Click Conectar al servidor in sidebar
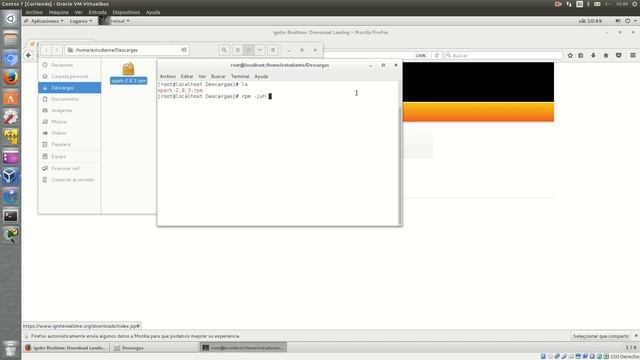The height and width of the screenshot is (360, 640). point(70,180)
